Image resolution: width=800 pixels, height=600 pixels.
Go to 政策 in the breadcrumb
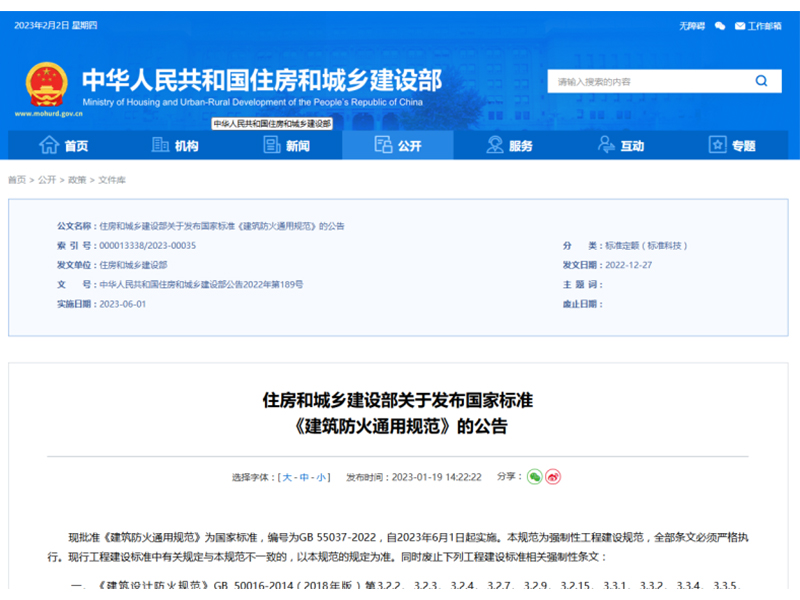(x=77, y=180)
